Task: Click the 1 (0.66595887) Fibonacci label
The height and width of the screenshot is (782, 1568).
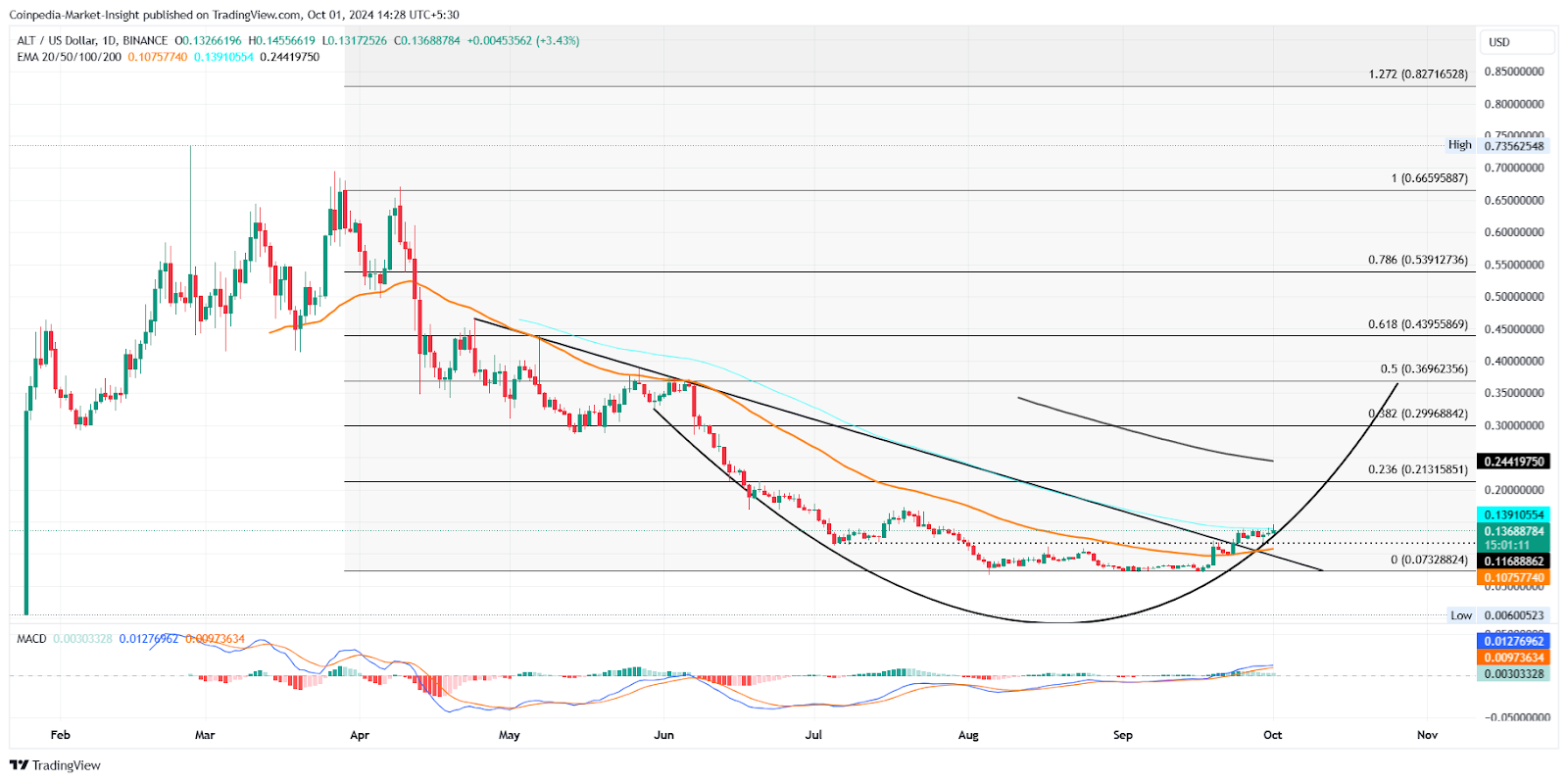Action: coord(1430,178)
